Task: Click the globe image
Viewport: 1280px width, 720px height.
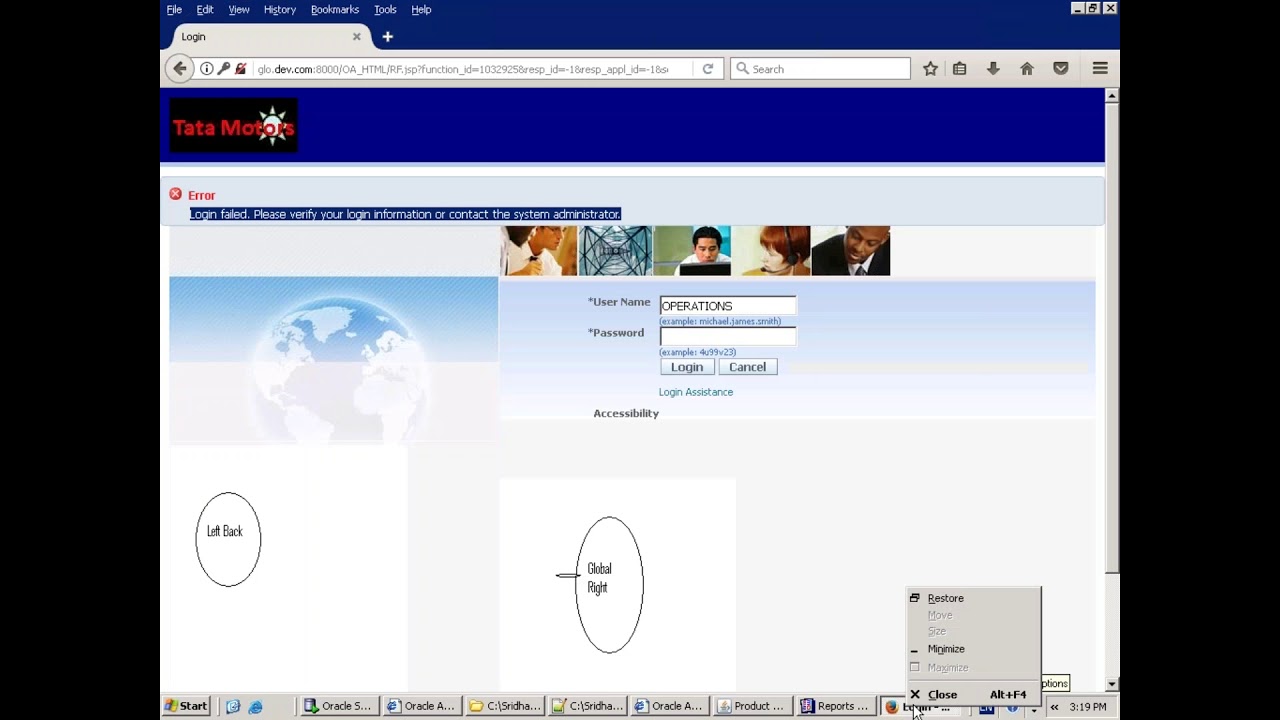Action: [334, 360]
